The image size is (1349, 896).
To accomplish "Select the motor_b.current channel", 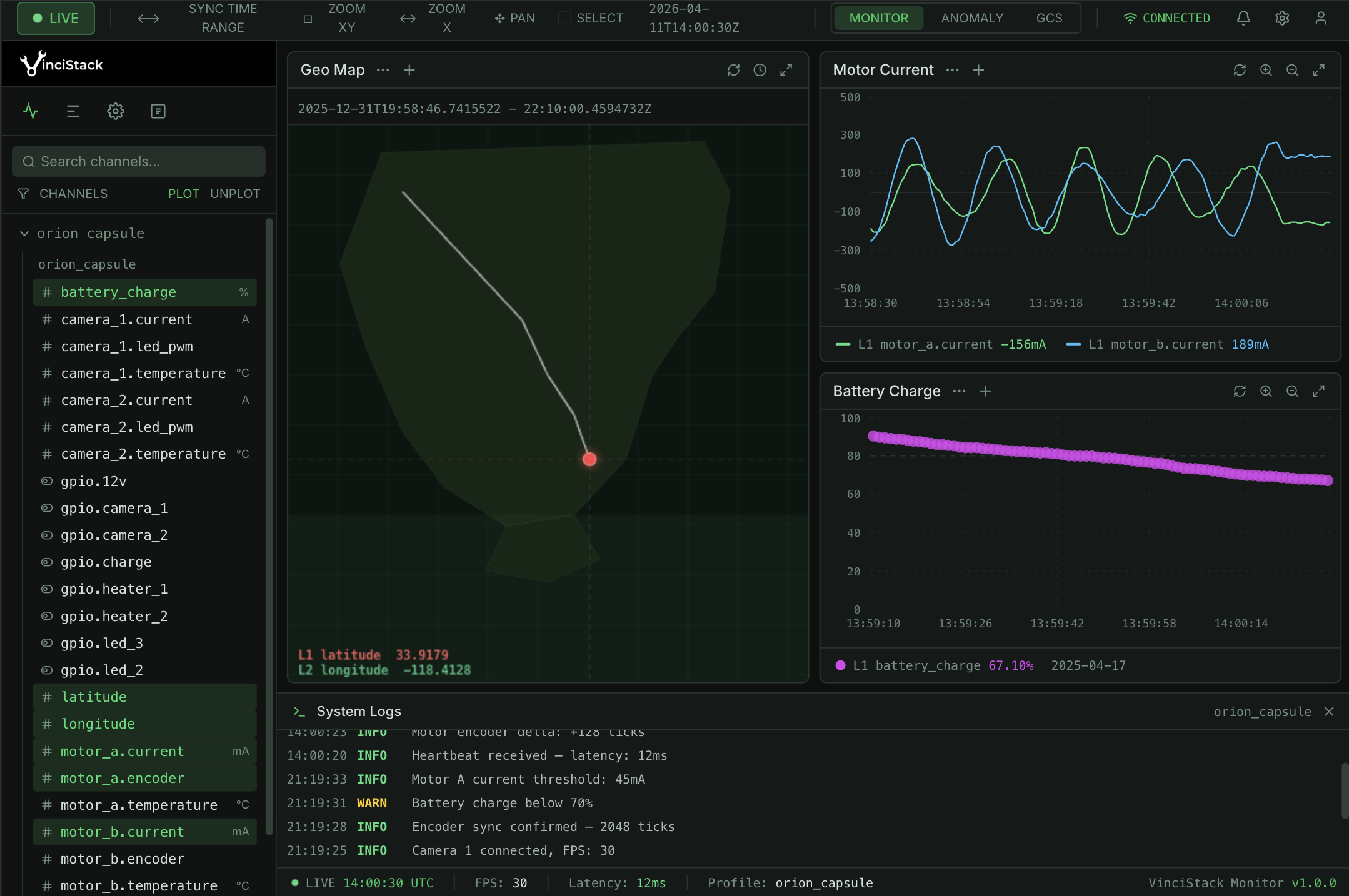I will tap(145, 832).
